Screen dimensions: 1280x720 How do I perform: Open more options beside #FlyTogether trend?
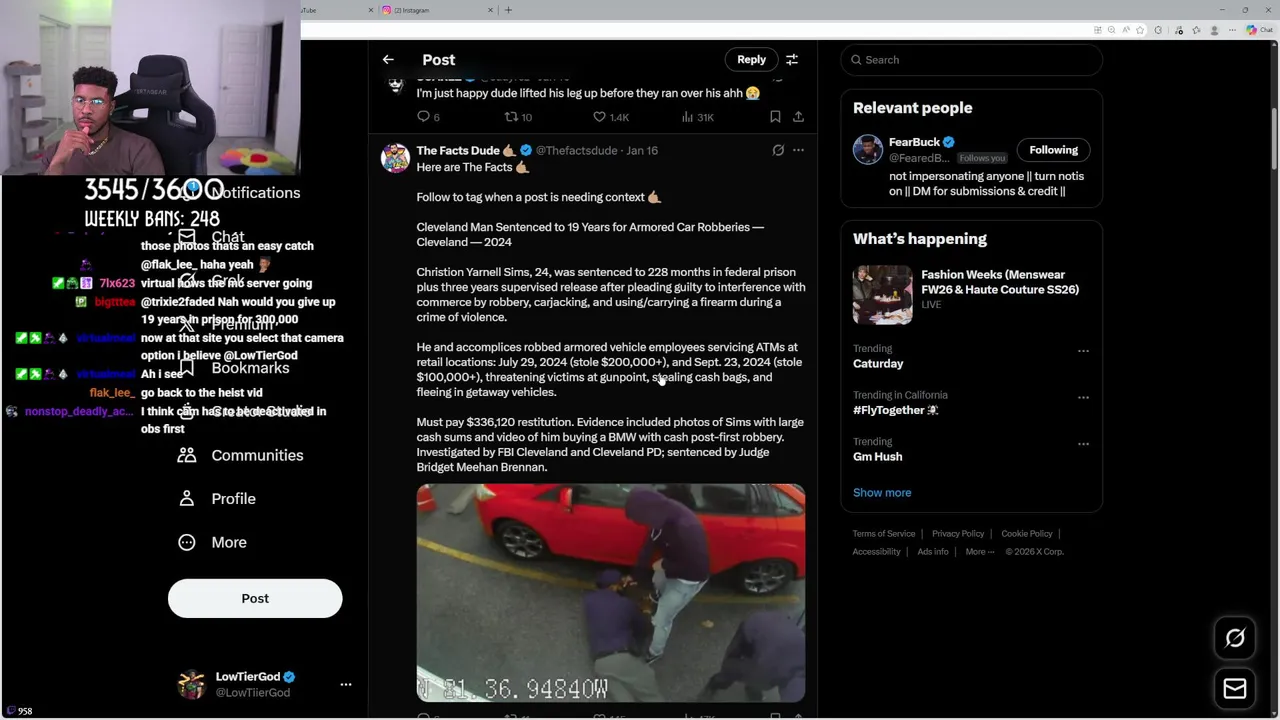[x=1083, y=397]
